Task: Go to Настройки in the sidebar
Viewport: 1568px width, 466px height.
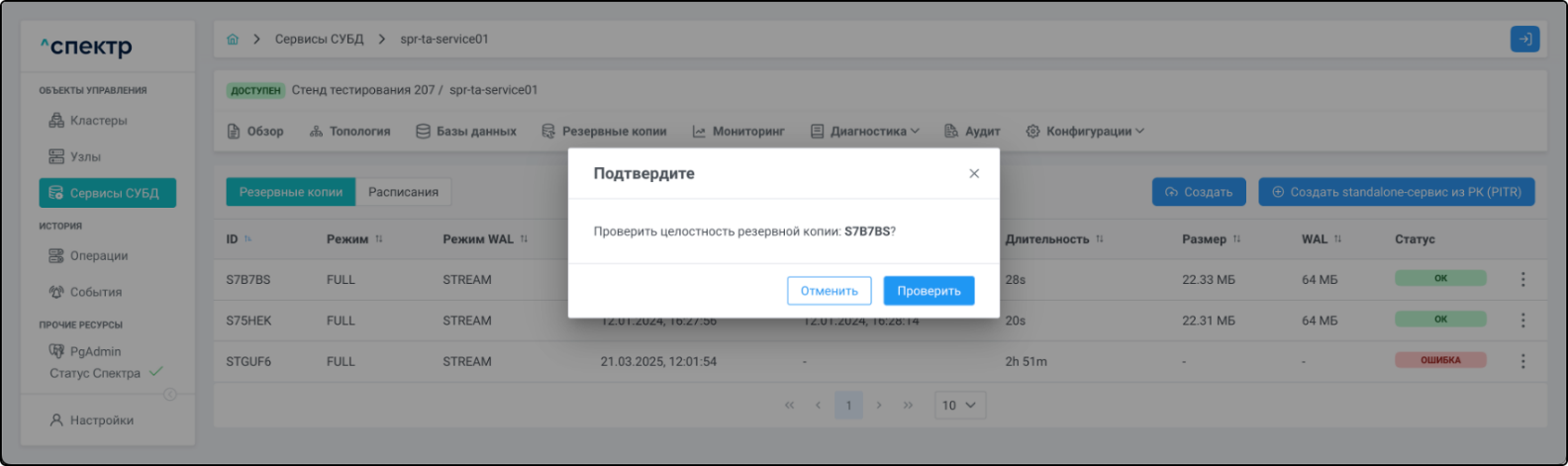Action: [x=101, y=420]
